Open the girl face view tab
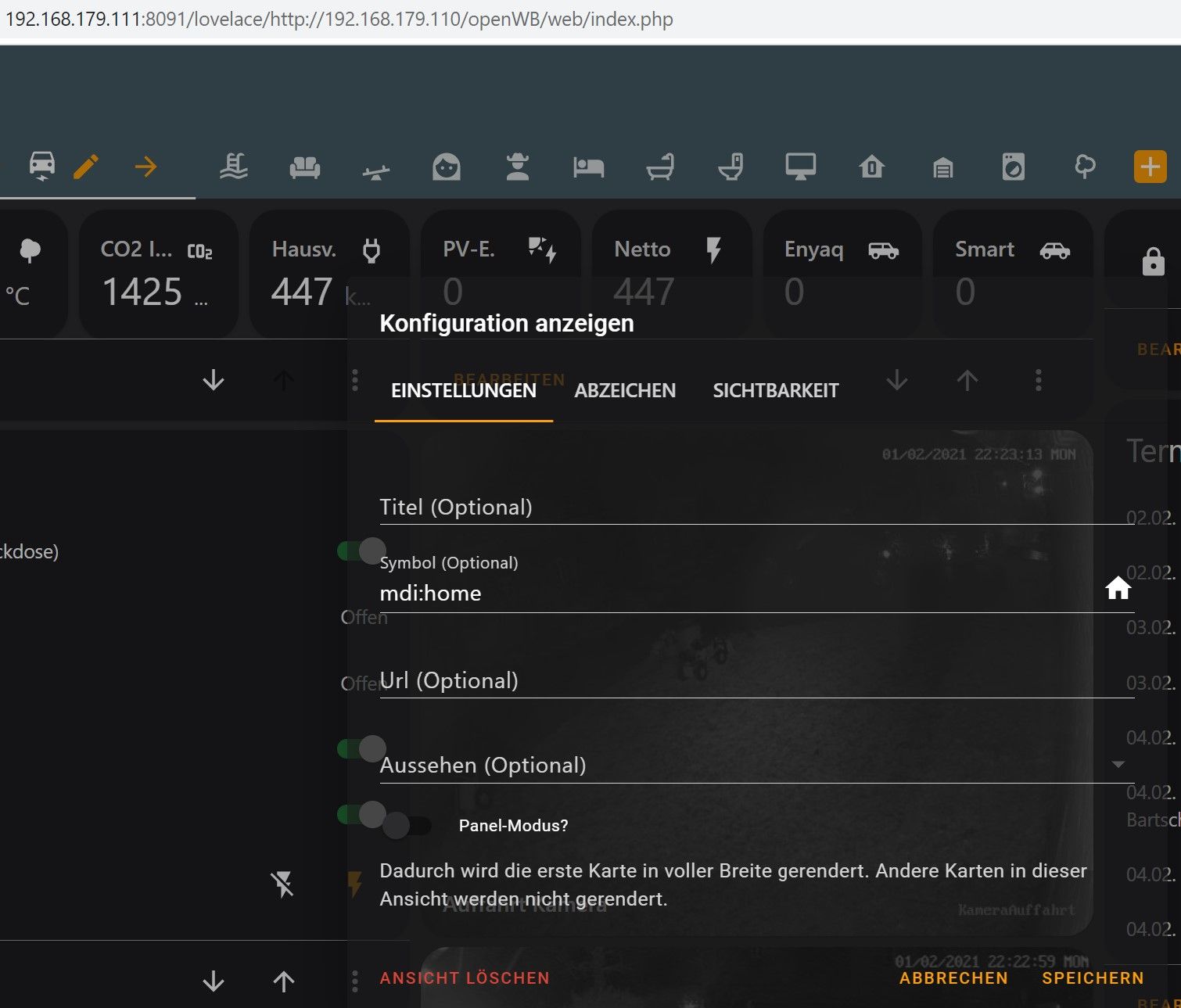This screenshot has height=1008, width=1181. [x=447, y=167]
